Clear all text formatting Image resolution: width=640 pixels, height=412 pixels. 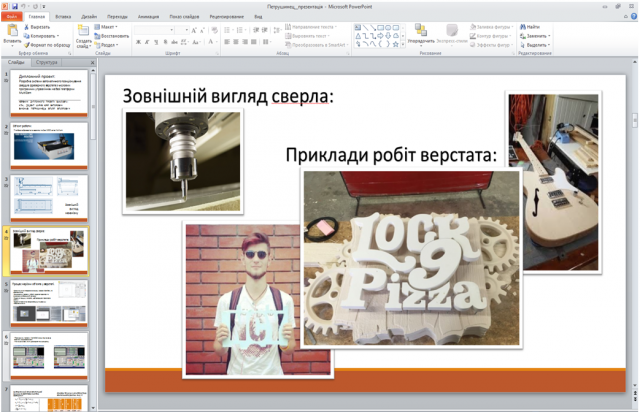pyautogui.click(x=215, y=30)
